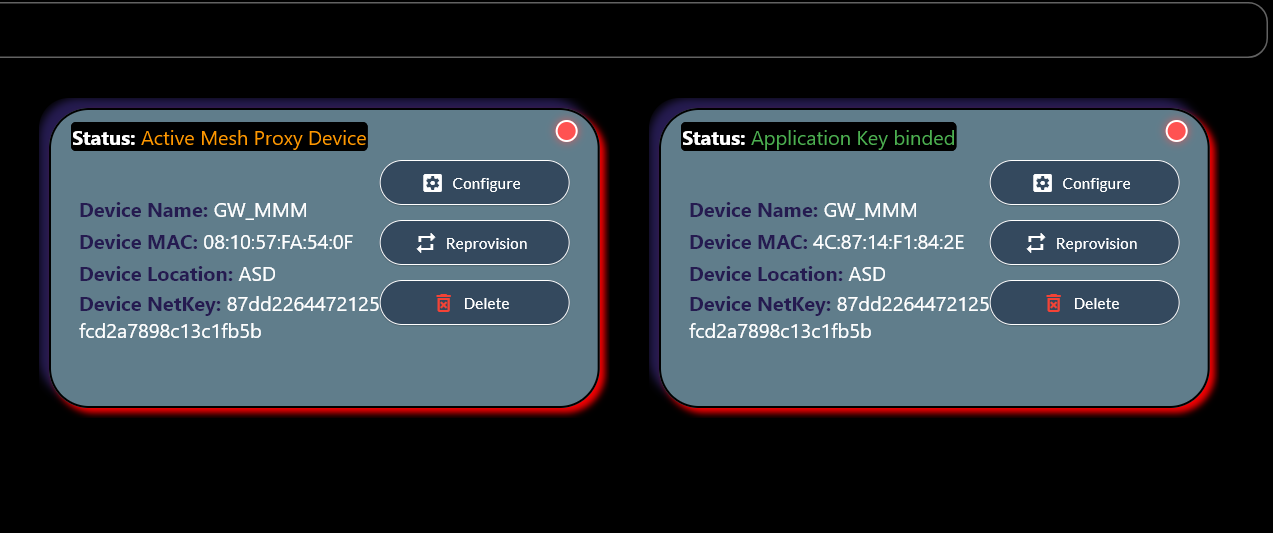Click red status dot on Active Mesh Proxy card
The width and height of the screenshot is (1273, 533).
coord(567,131)
